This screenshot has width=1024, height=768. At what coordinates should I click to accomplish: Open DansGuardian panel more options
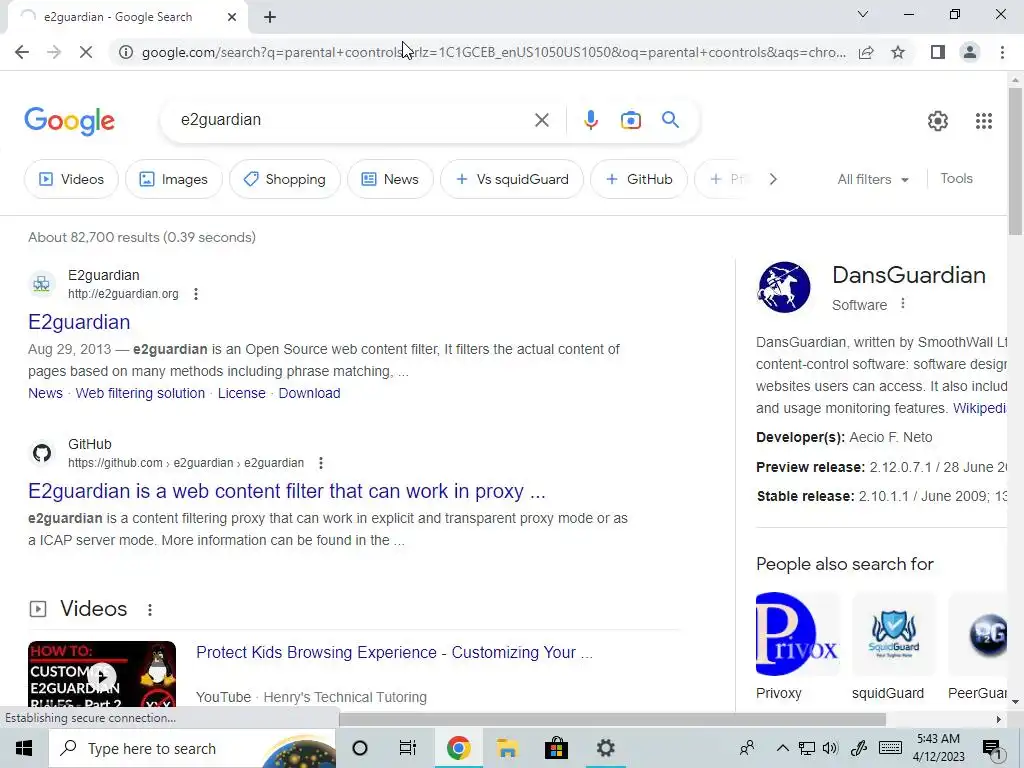[x=903, y=304]
